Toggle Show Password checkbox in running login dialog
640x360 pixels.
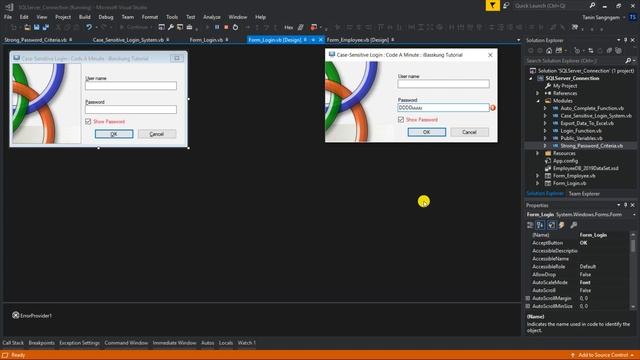tap(401, 120)
